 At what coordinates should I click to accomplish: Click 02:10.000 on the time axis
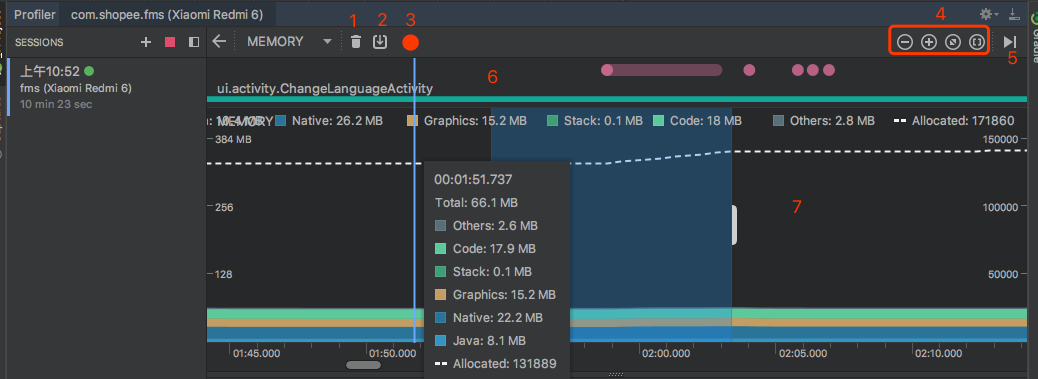click(940, 353)
